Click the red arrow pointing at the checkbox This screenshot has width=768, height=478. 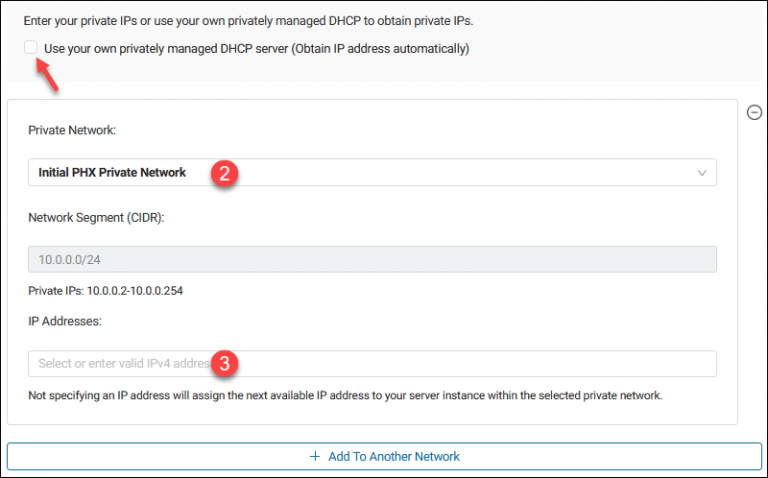click(48, 75)
